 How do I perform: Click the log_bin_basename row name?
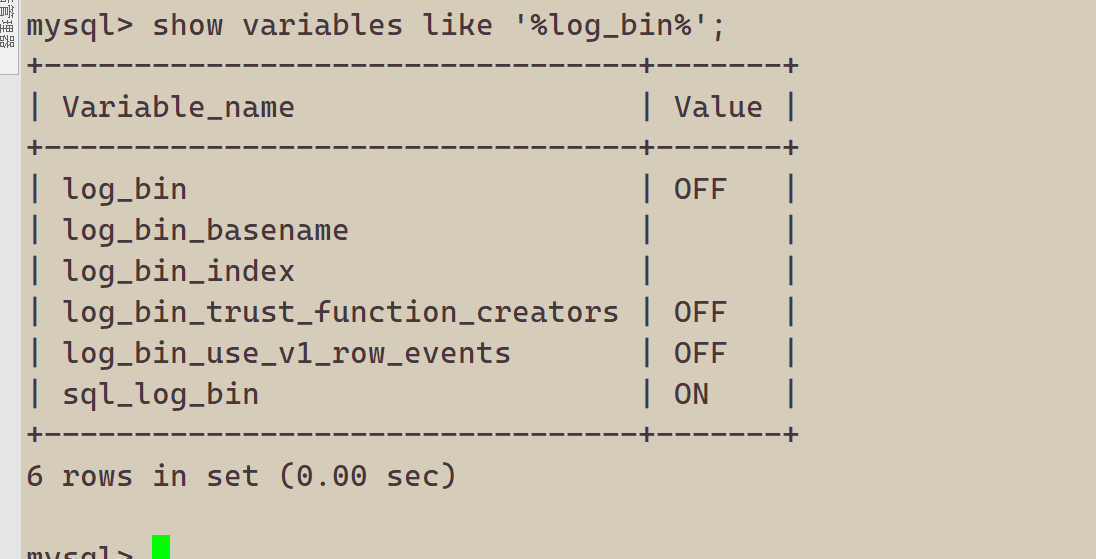(206, 231)
